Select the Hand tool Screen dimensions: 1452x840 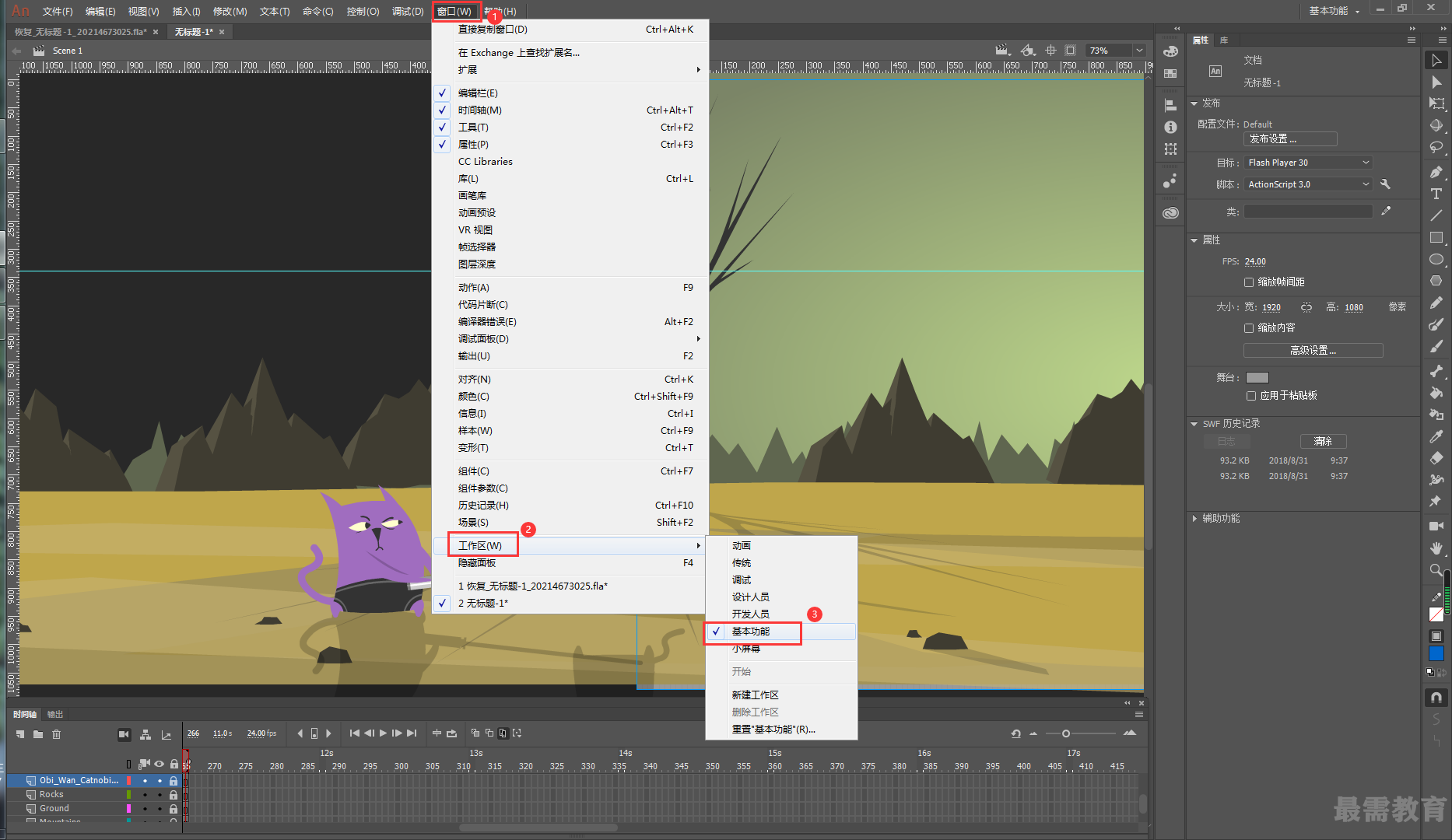[x=1436, y=548]
